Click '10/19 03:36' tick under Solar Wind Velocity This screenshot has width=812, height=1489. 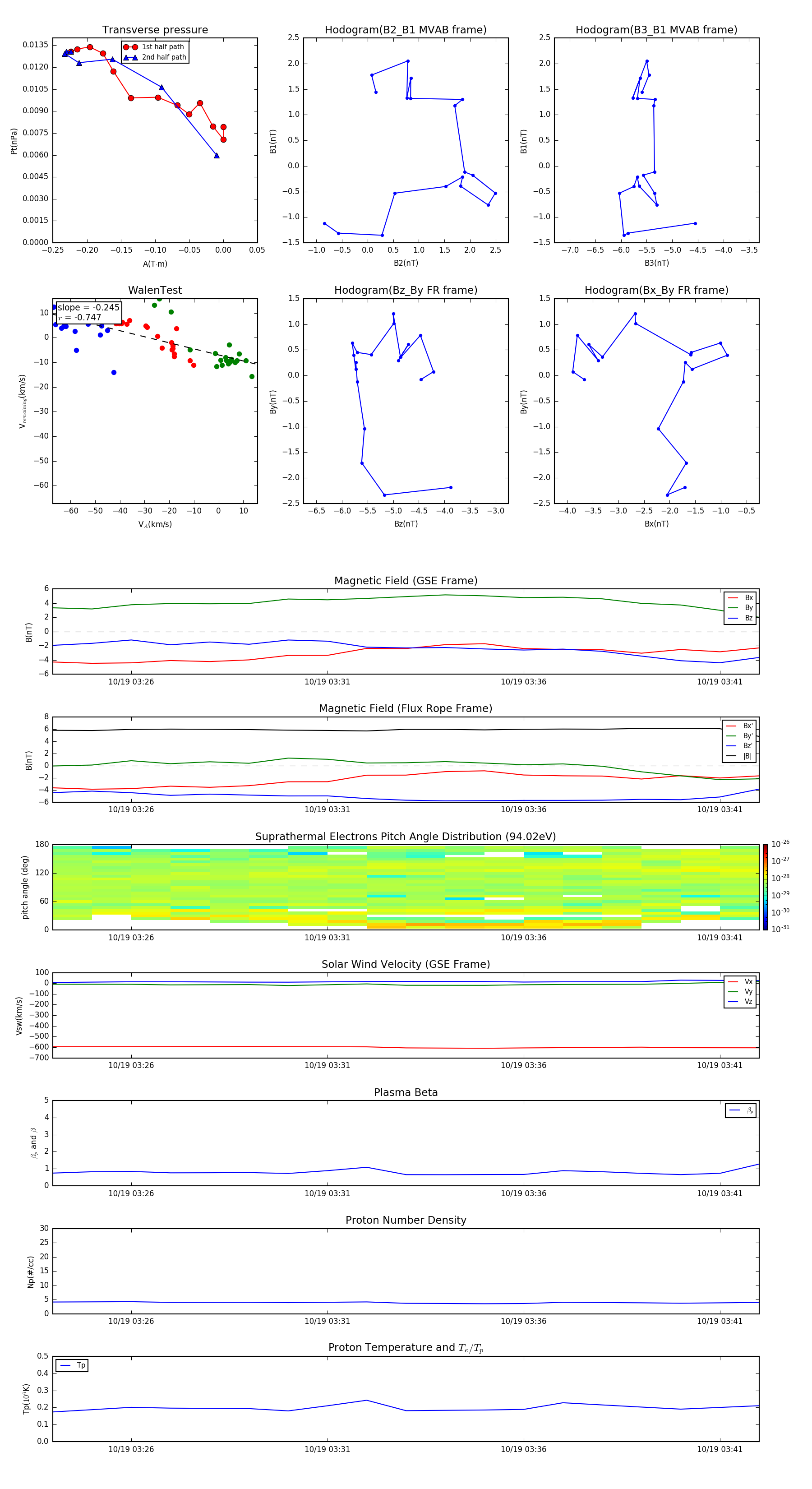pyautogui.click(x=524, y=1065)
